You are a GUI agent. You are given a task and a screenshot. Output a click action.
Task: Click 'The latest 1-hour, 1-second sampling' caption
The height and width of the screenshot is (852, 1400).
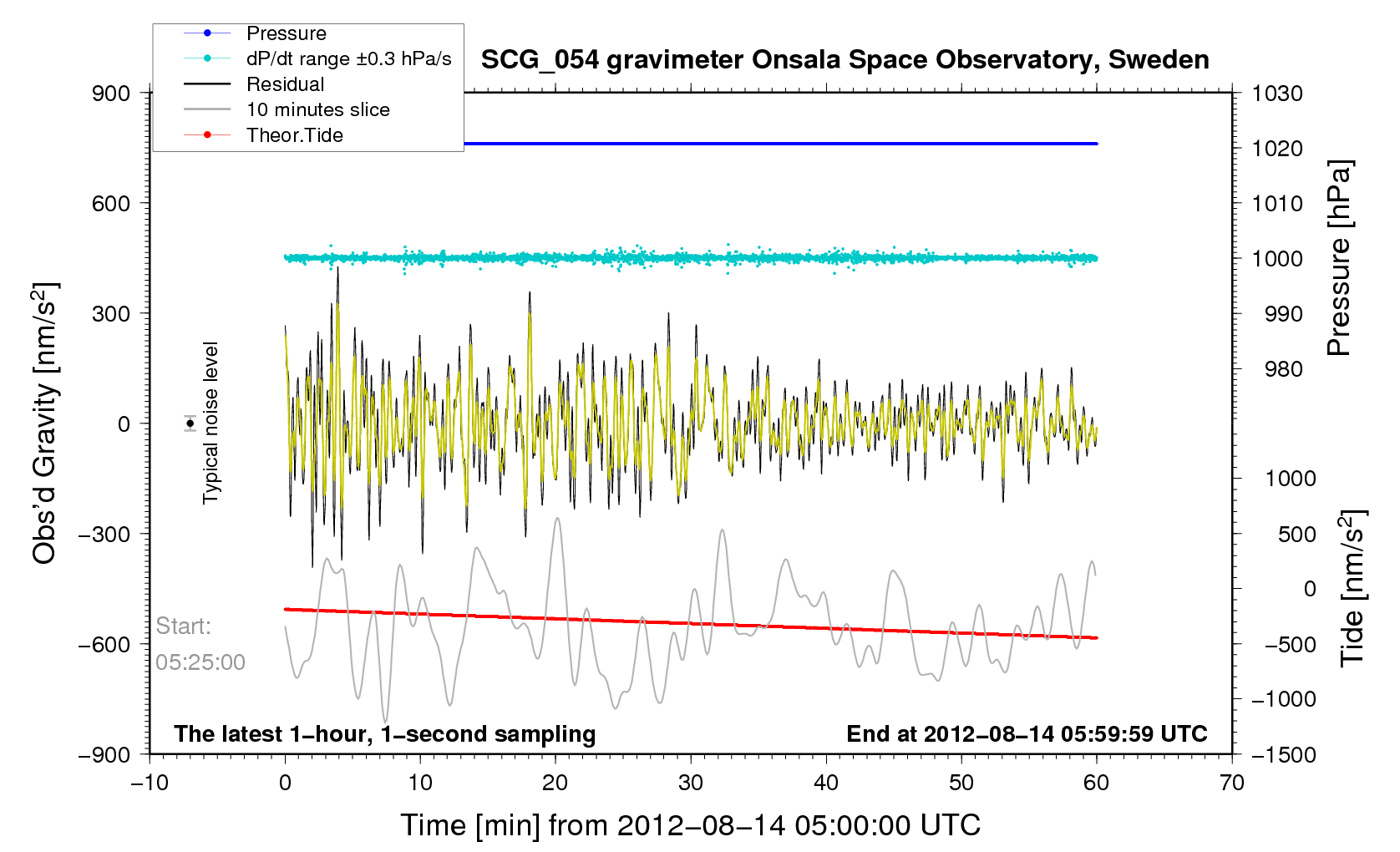tap(384, 734)
